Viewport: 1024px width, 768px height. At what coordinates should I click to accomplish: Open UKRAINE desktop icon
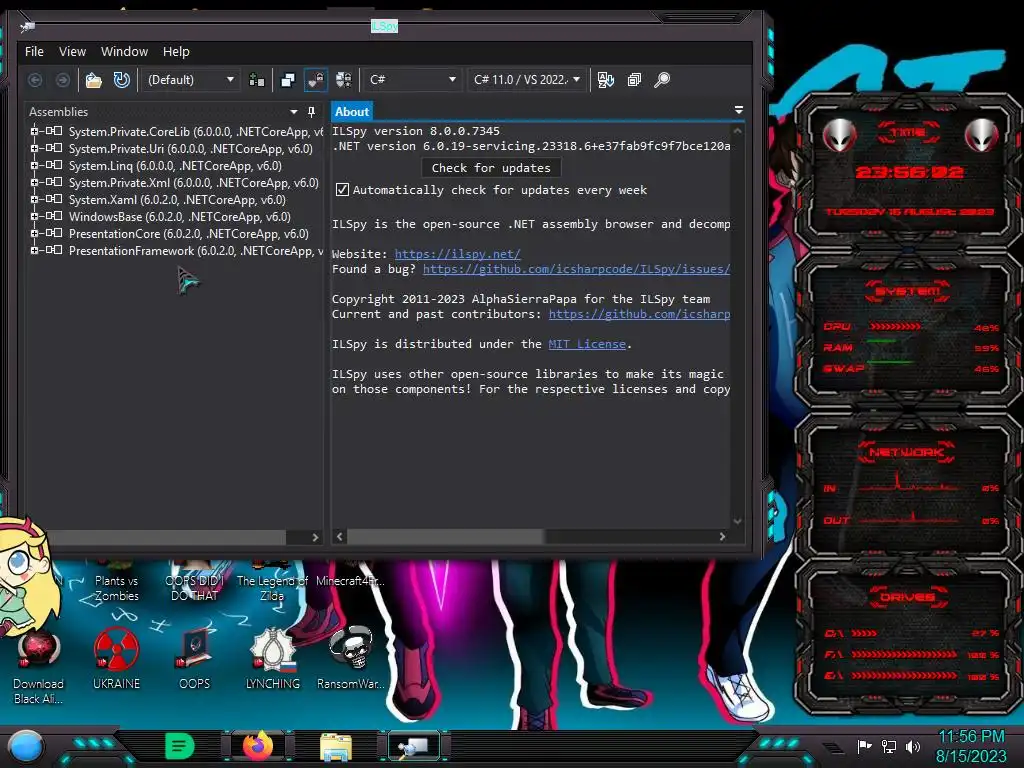pyautogui.click(x=116, y=659)
